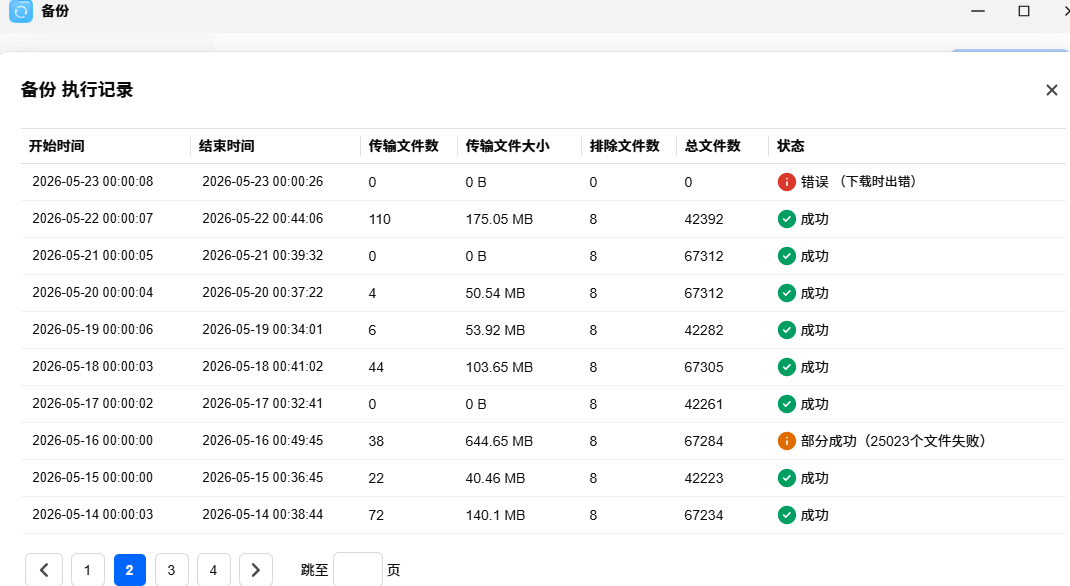1070x586 pixels.
Task: Click total file count 42261
Action: click(x=704, y=404)
